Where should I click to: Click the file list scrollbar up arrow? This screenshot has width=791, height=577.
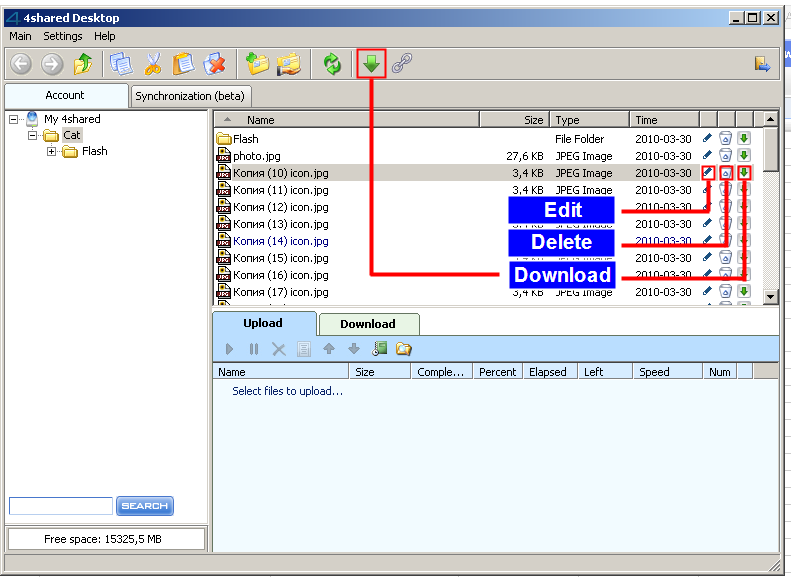(770, 120)
